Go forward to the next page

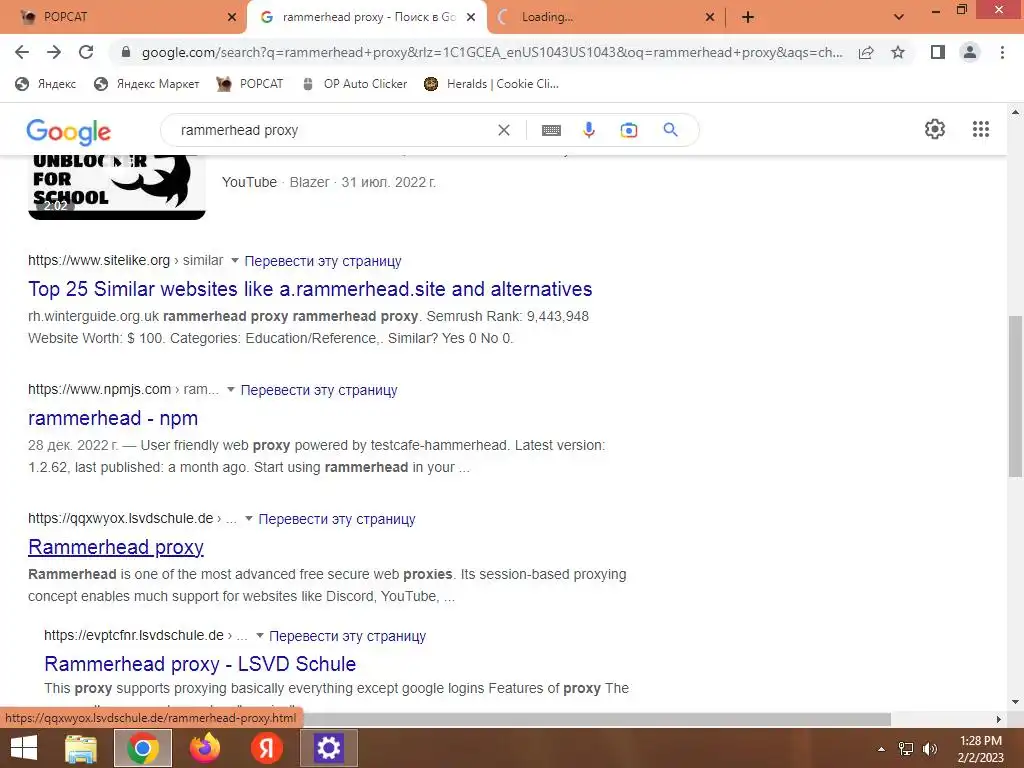coord(54,52)
